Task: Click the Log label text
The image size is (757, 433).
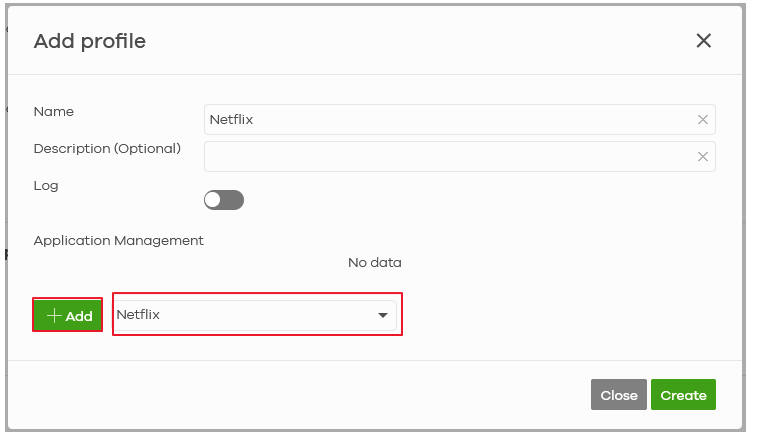Action: (46, 186)
